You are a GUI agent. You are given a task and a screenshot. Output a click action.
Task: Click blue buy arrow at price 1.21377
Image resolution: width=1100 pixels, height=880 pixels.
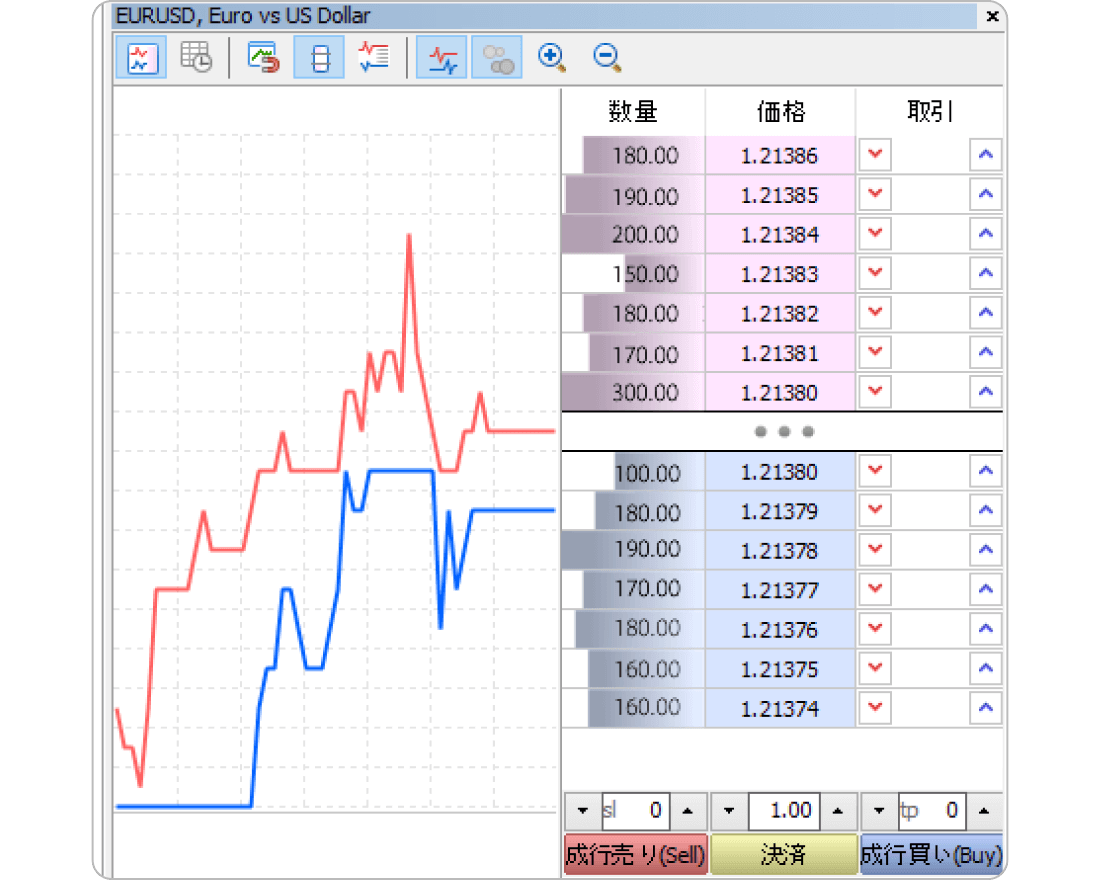pos(986,588)
